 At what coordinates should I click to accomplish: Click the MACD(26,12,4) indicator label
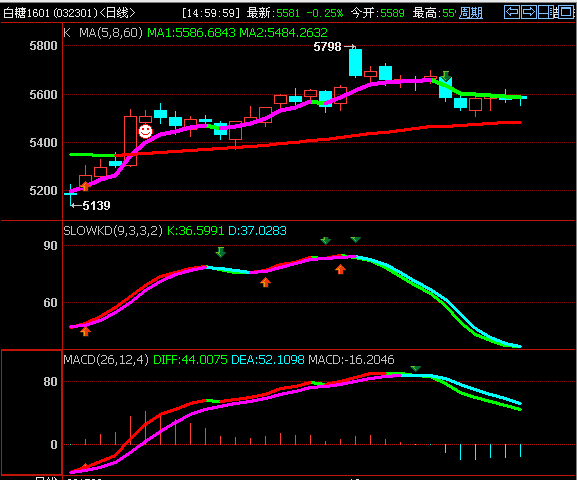pyautogui.click(x=106, y=359)
